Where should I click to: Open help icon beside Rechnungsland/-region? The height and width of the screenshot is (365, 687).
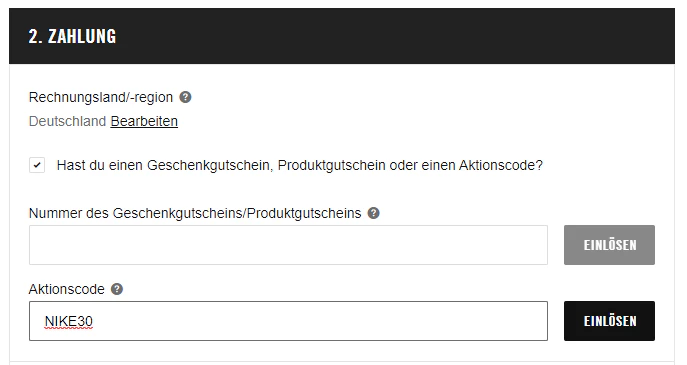point(185,97)
